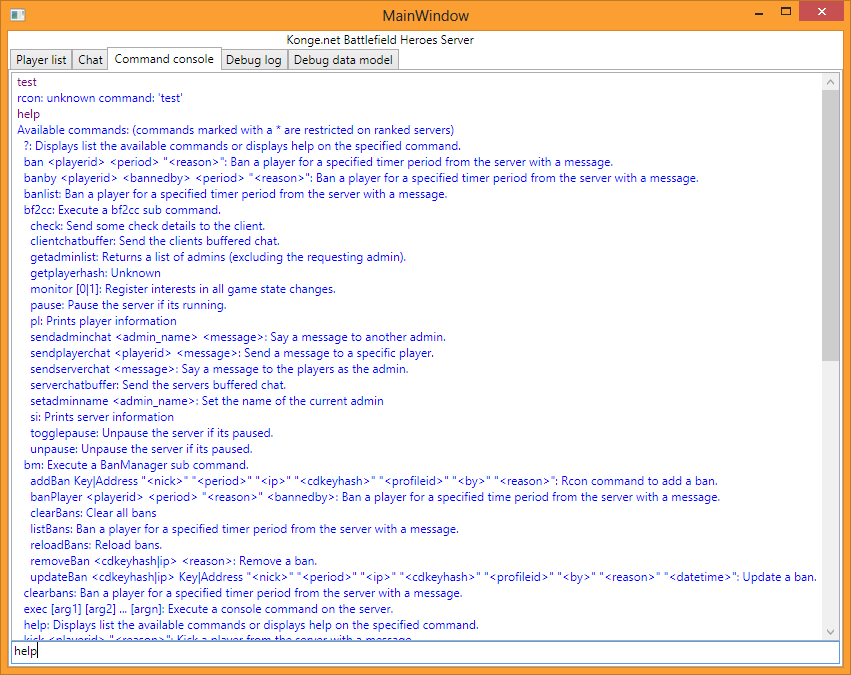Click the 'bf2cc: Execute a bf2cc sub command' line
This screenshot has width=851, height=675.
click(x=122, y=210)
